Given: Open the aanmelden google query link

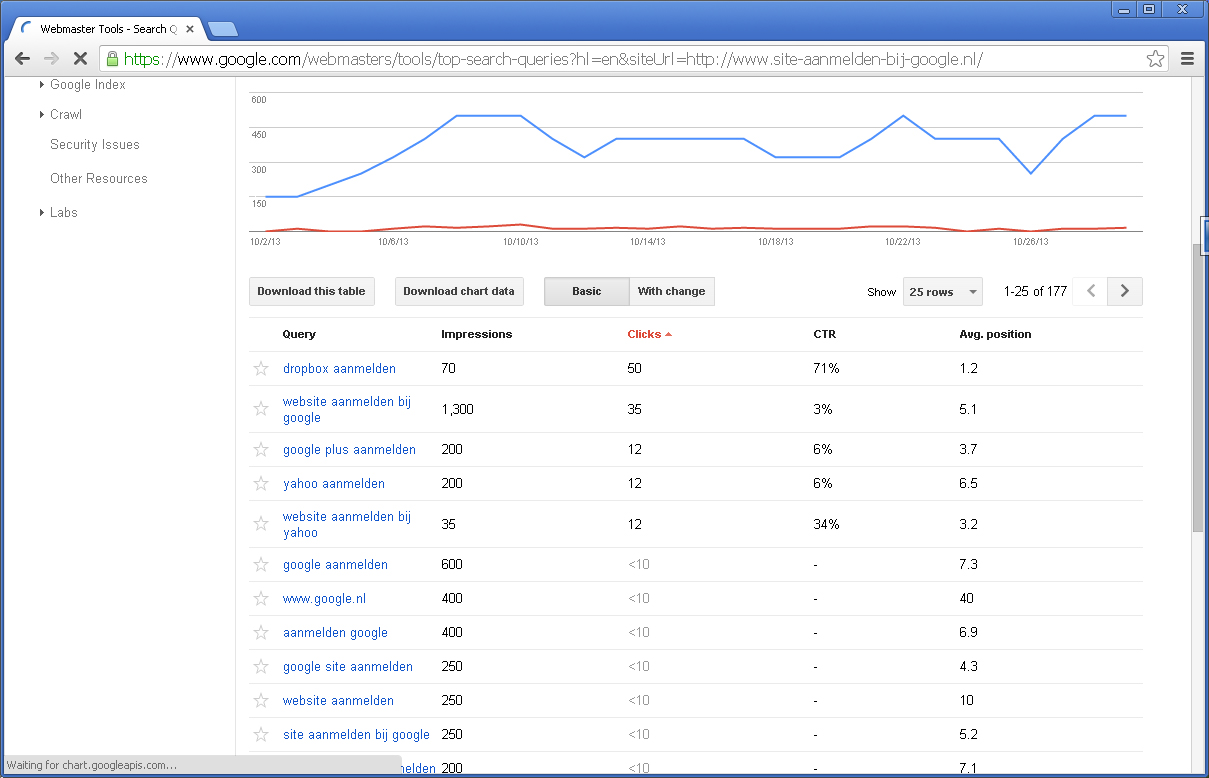Looking at the screenshot, I should pyautogui.click(x=335, y=633).
